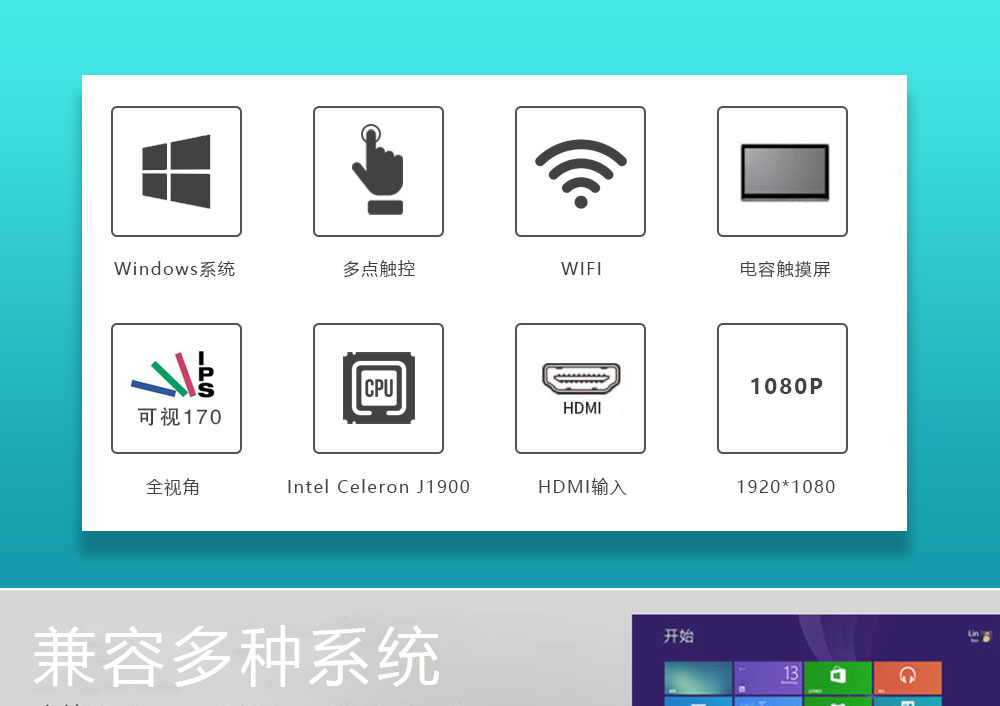The height and width of the screenshot is (706, 1000).
Task: Click the 多点触控 label
Action: coord(379,269)
